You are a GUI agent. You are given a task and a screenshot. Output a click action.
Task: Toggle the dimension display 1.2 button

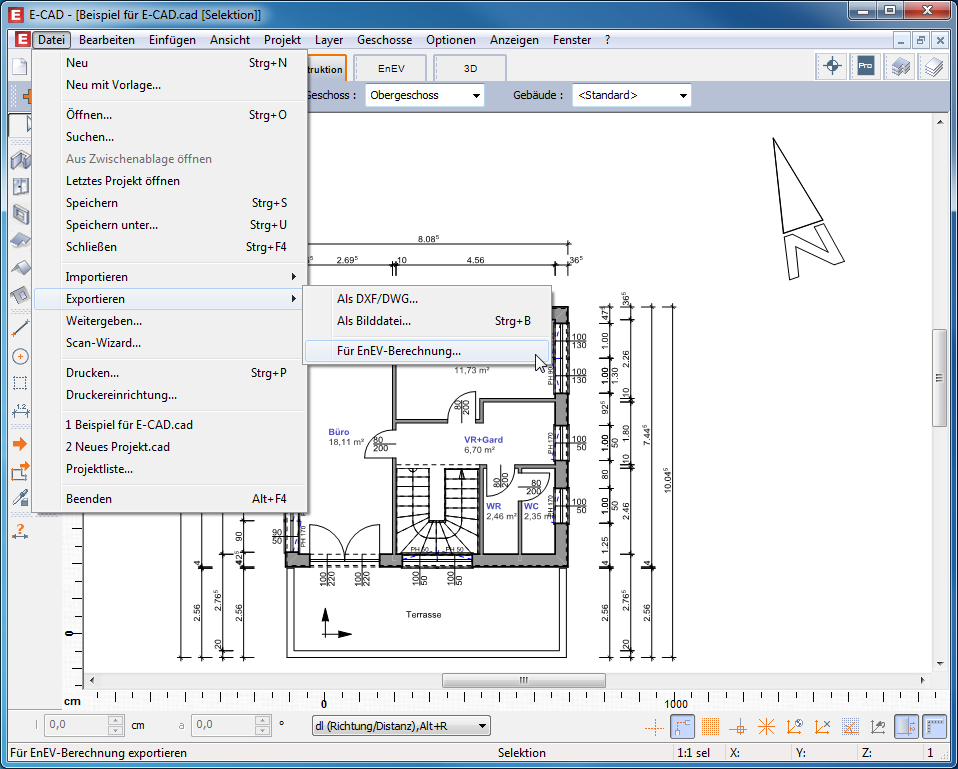coord(907,727)
